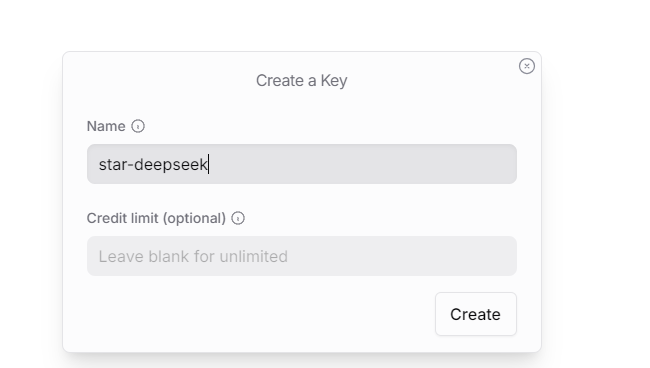The image size is (650, 368).
Task: Tap the info circle beside Credit limit
Action: click(x=238, y=218)
